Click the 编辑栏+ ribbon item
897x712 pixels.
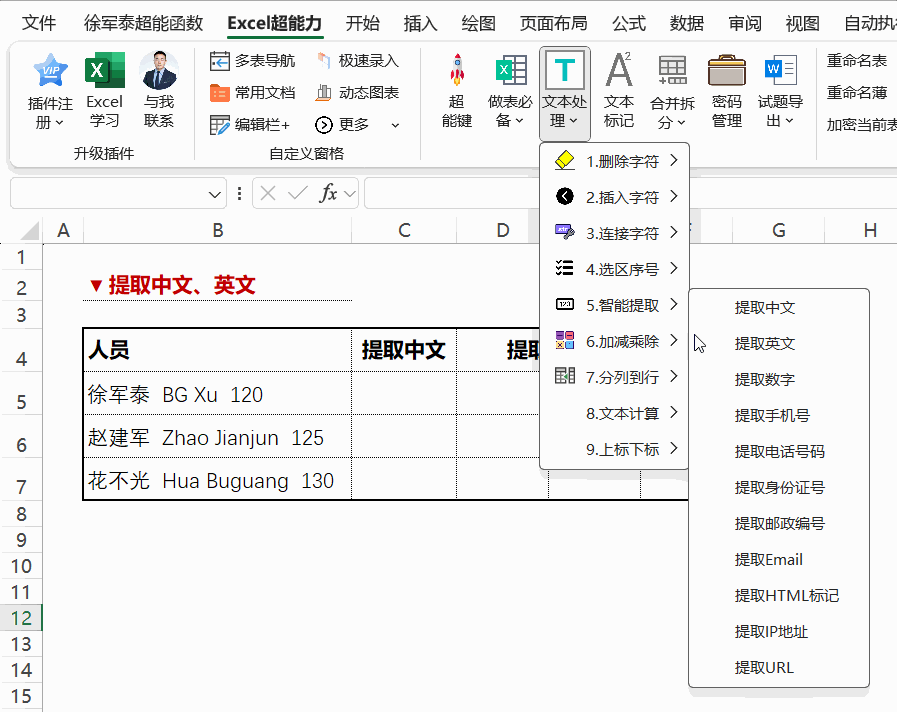[250, 125]
